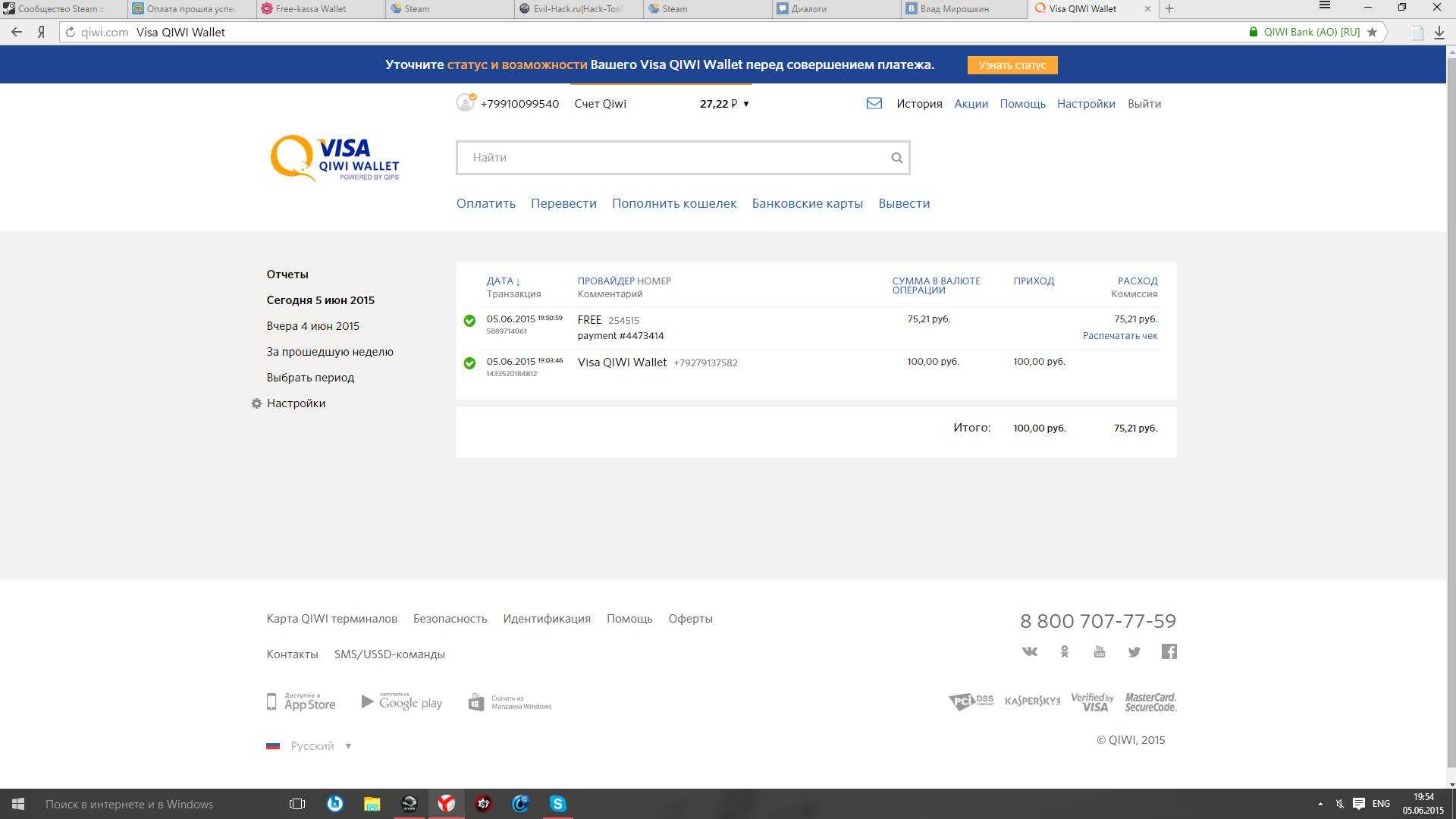
Task: Open Steam from the taskbar
Action: tap(409, 804)
